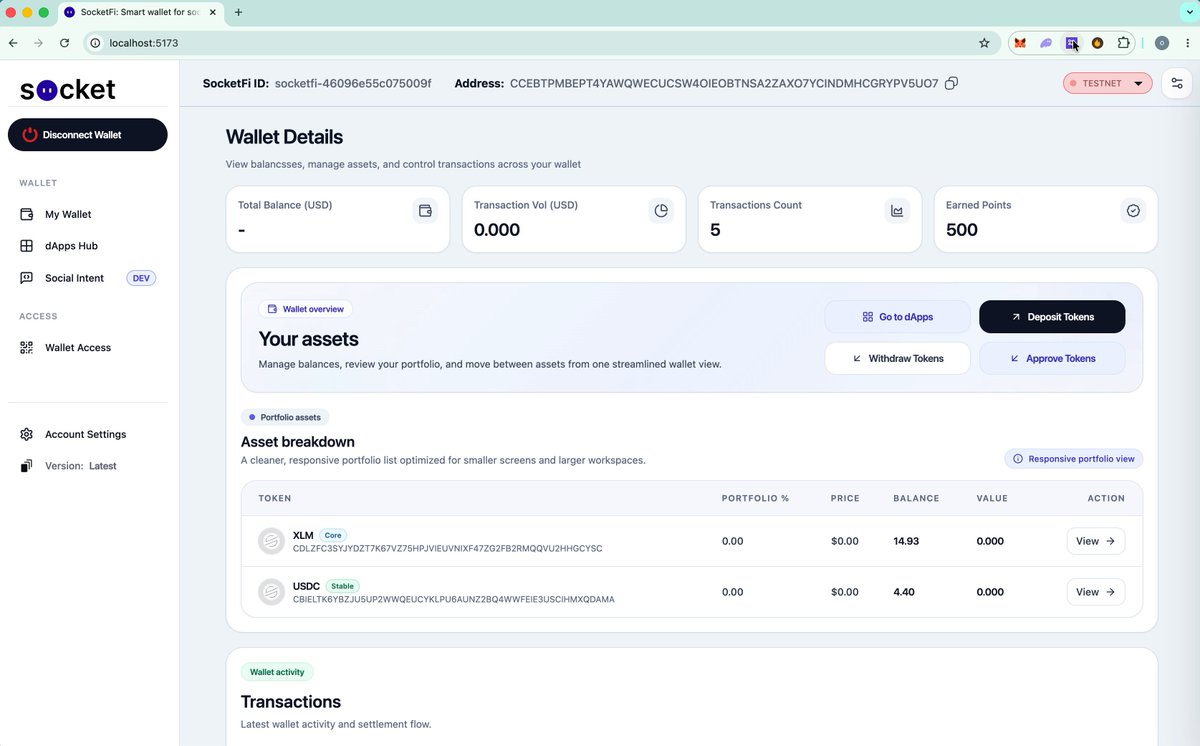
Task: Click the address bar showing localhost:5173
Action: point(540,43)
